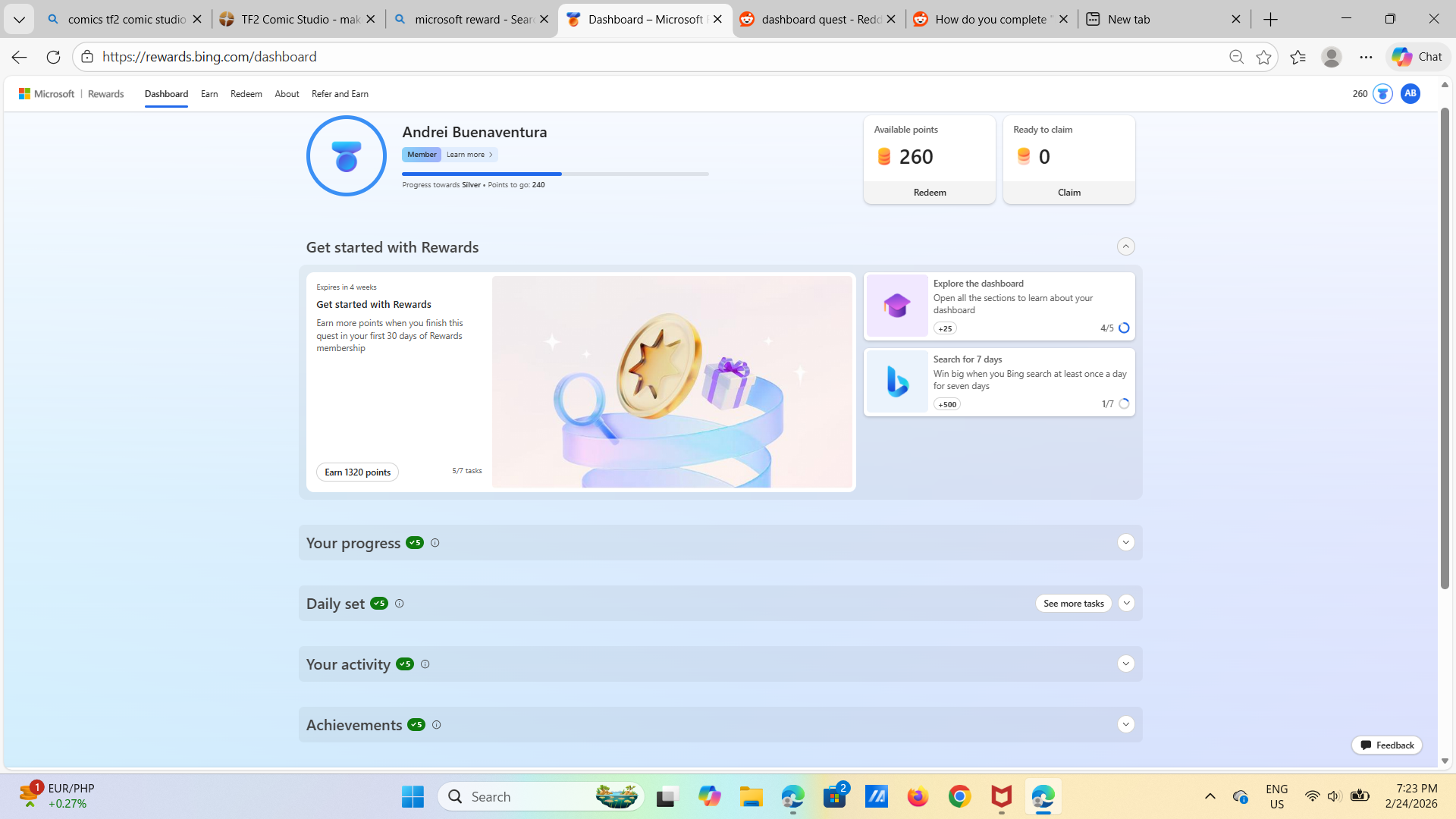
Task: Click the Redeem button under Available points
Action: [x=929, y=193]
